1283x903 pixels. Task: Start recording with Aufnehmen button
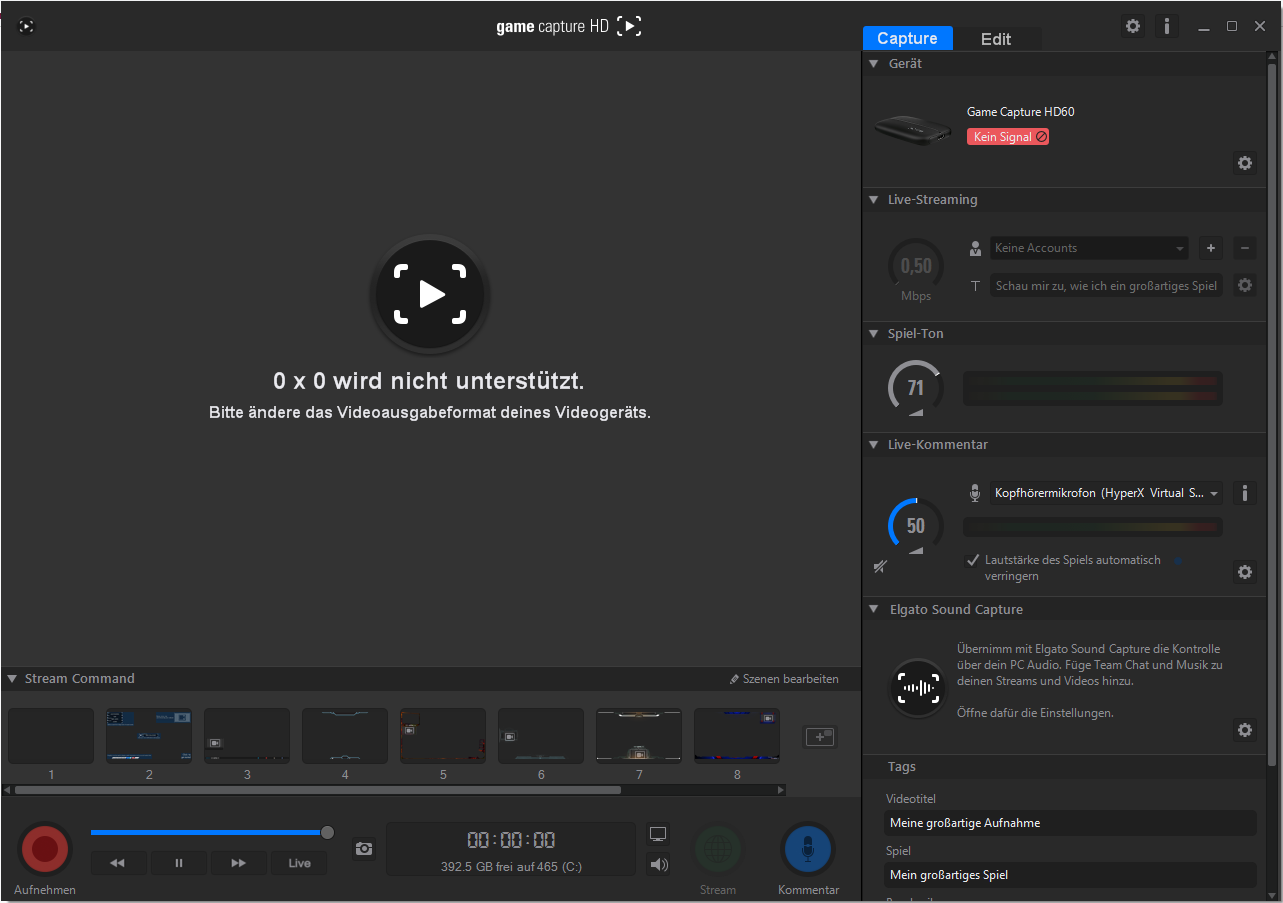coord(45,849)
